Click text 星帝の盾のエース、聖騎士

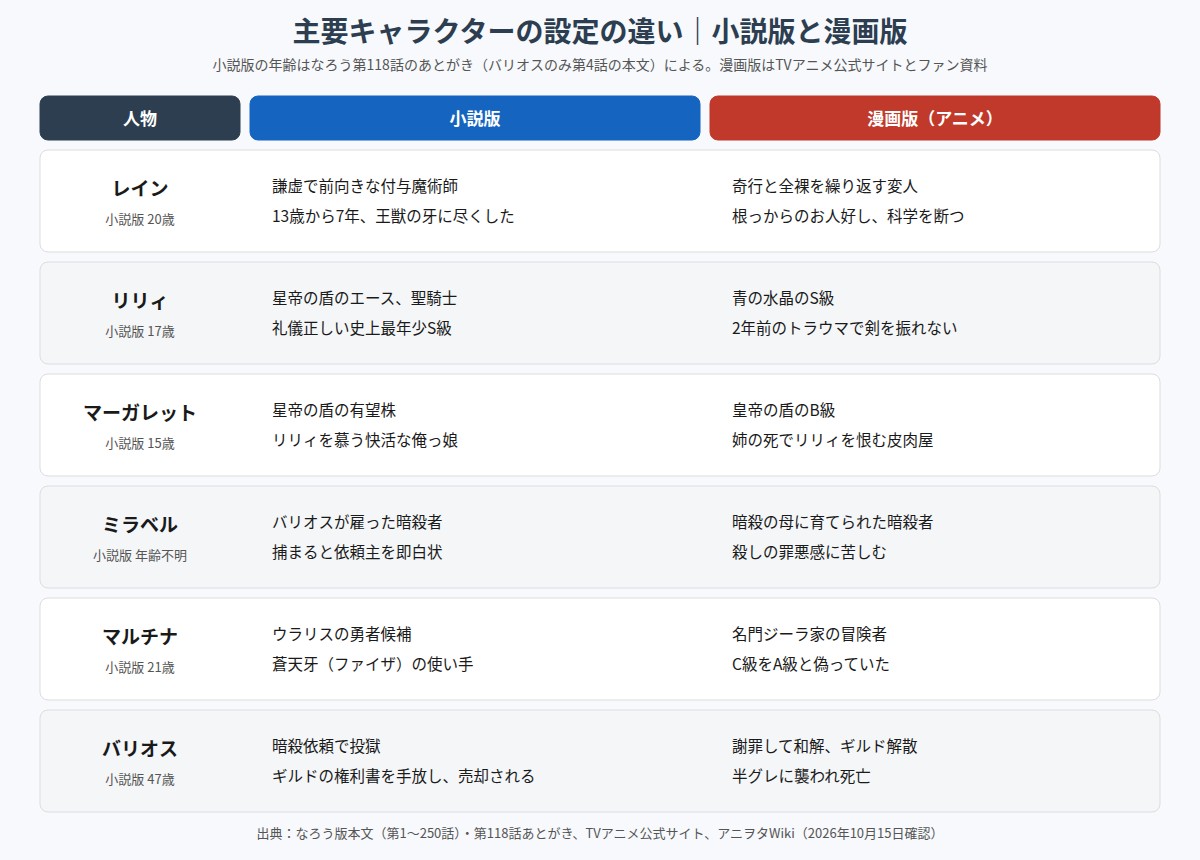click(x=365, y=298)
